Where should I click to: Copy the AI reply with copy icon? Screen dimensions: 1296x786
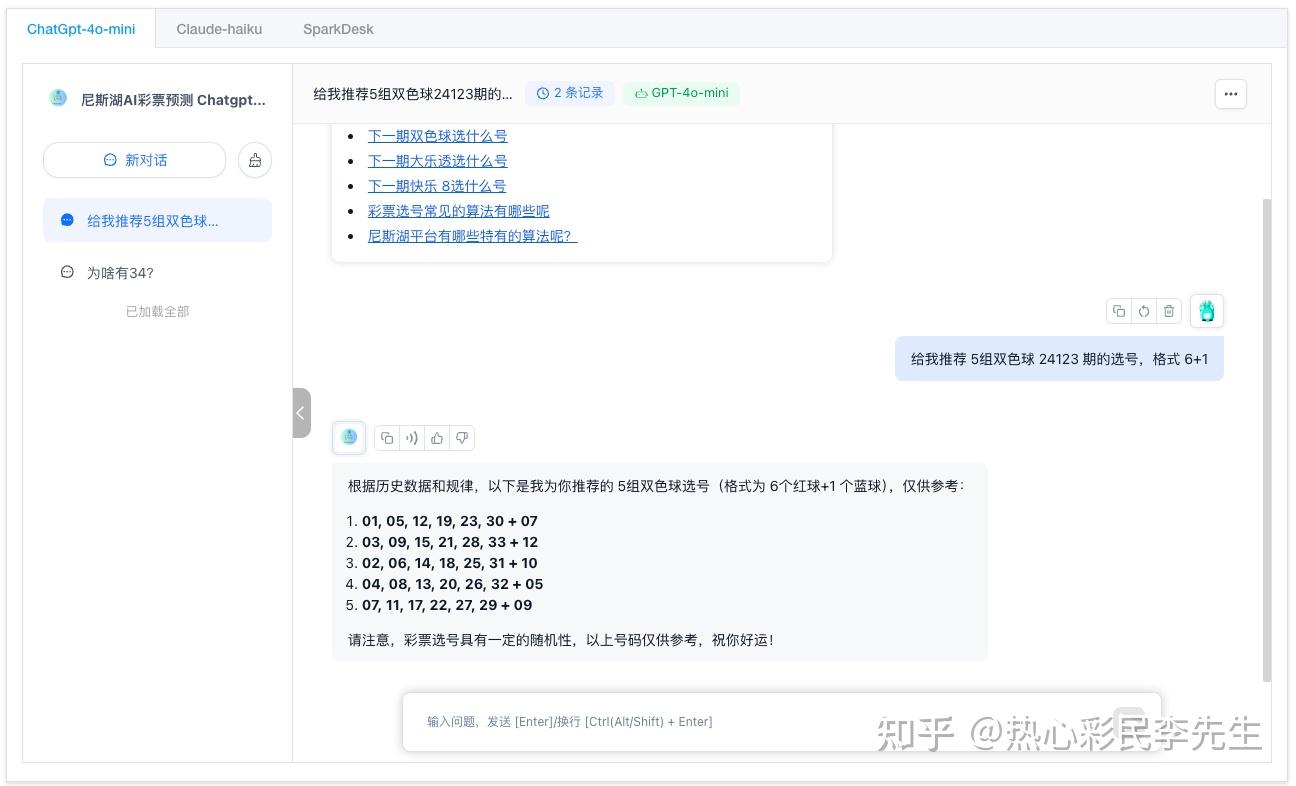click(387, 438)
